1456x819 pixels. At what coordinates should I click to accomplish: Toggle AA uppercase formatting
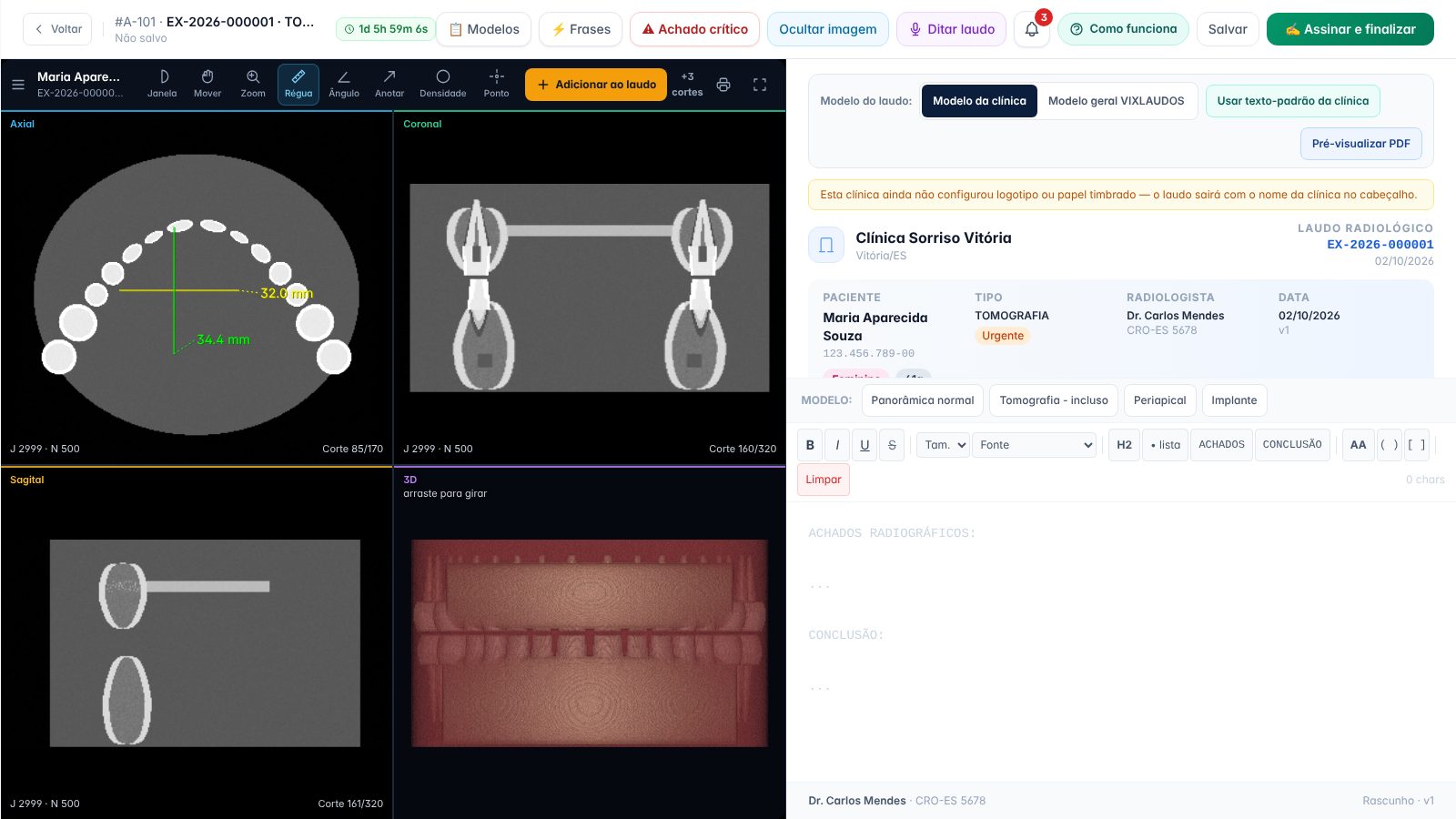(1358, 445)
